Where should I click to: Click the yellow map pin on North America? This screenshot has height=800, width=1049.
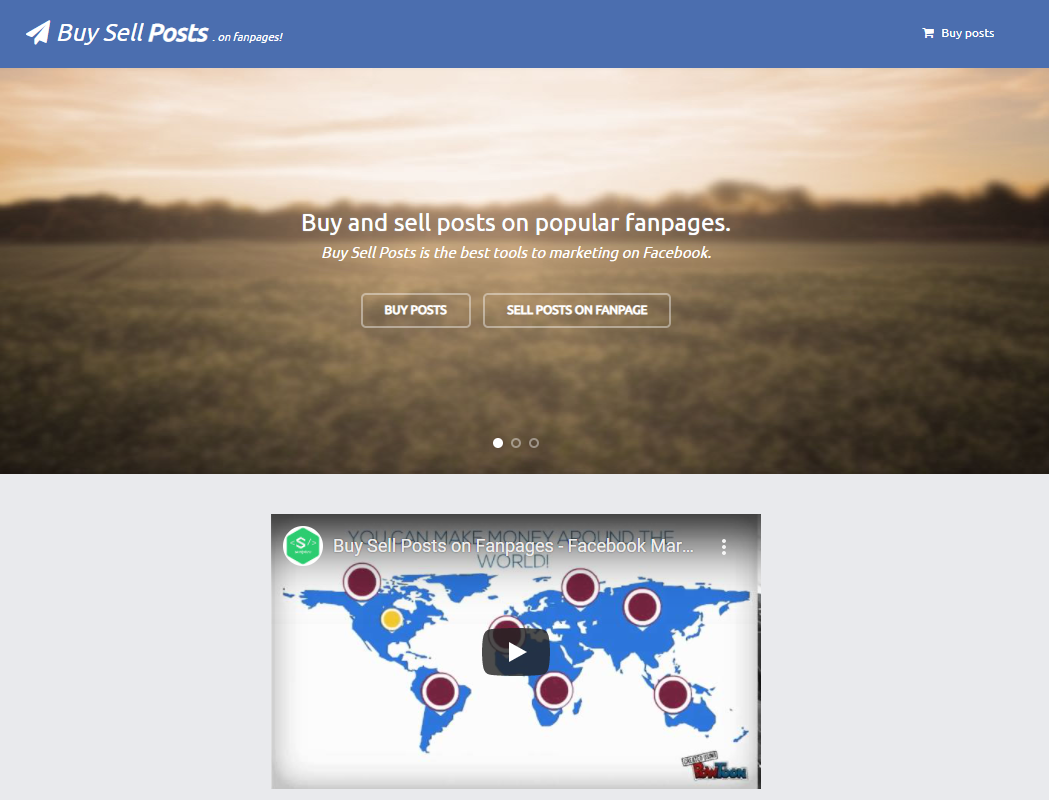pos(391,619)
